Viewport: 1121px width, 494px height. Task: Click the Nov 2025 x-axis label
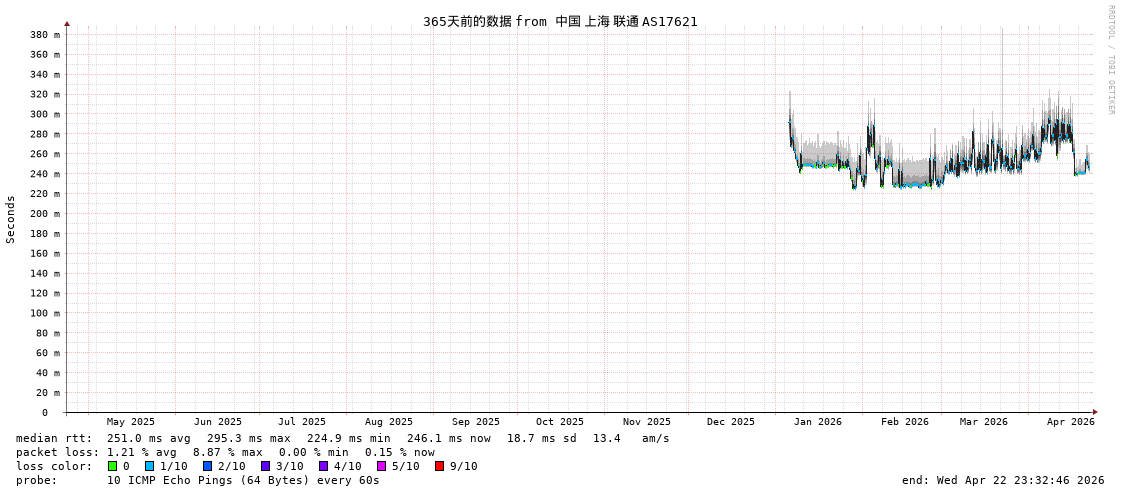point(646,422)
